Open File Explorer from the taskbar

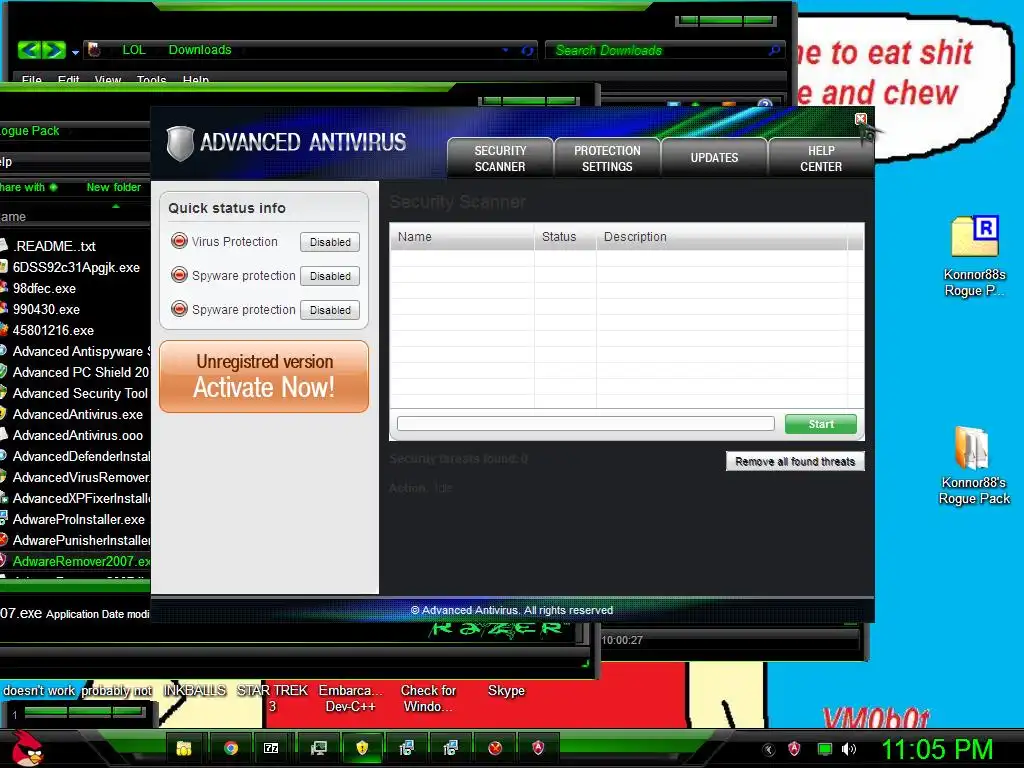click(x=184, y=748)
